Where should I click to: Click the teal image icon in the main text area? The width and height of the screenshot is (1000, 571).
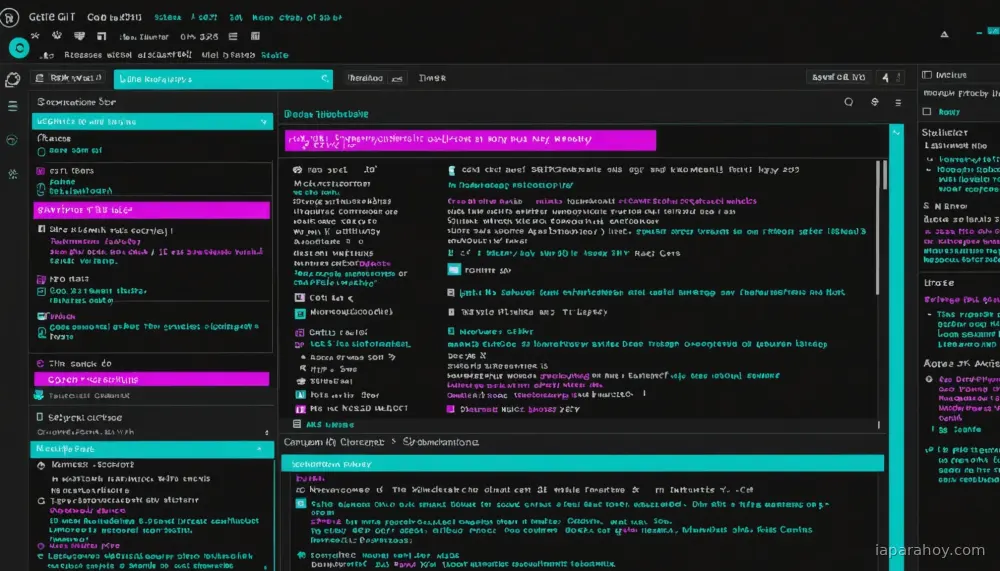click(x=453, y=270)
